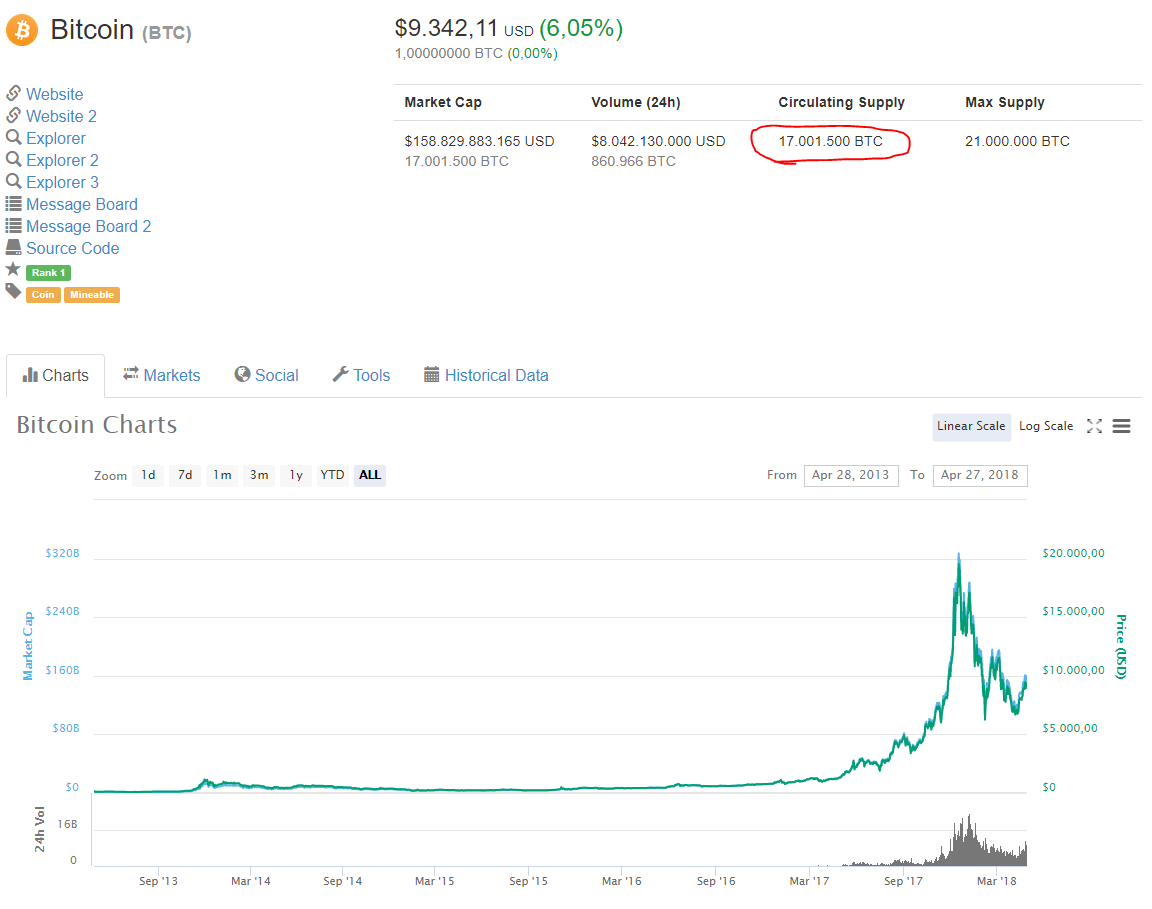The height and width of the screenshot is (909, 1152).
Task: Click the orange Coin tag
Action: point(43,295)
